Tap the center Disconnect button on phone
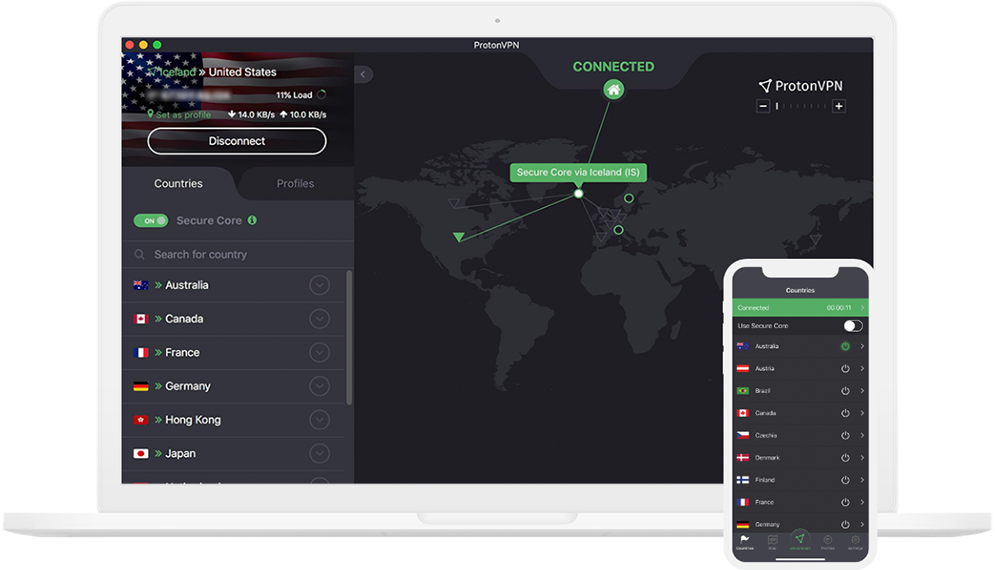Viewport: 995px width, 570px height. point(800,540)
